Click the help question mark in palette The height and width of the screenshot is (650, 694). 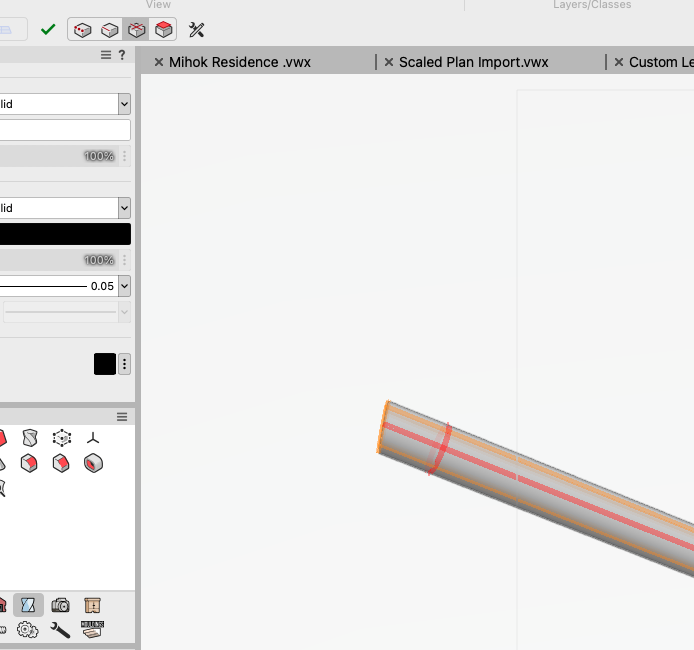[x=122, y=55]
